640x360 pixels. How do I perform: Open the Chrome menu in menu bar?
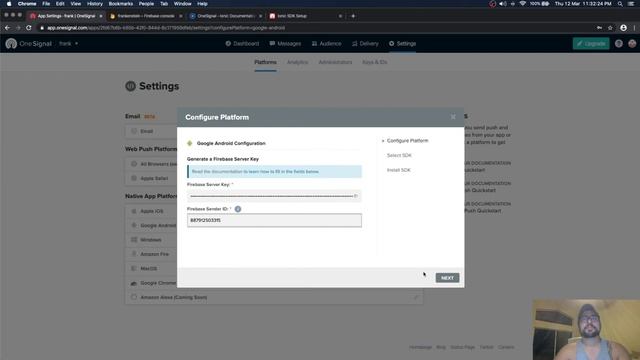click(x=27, y=4)
